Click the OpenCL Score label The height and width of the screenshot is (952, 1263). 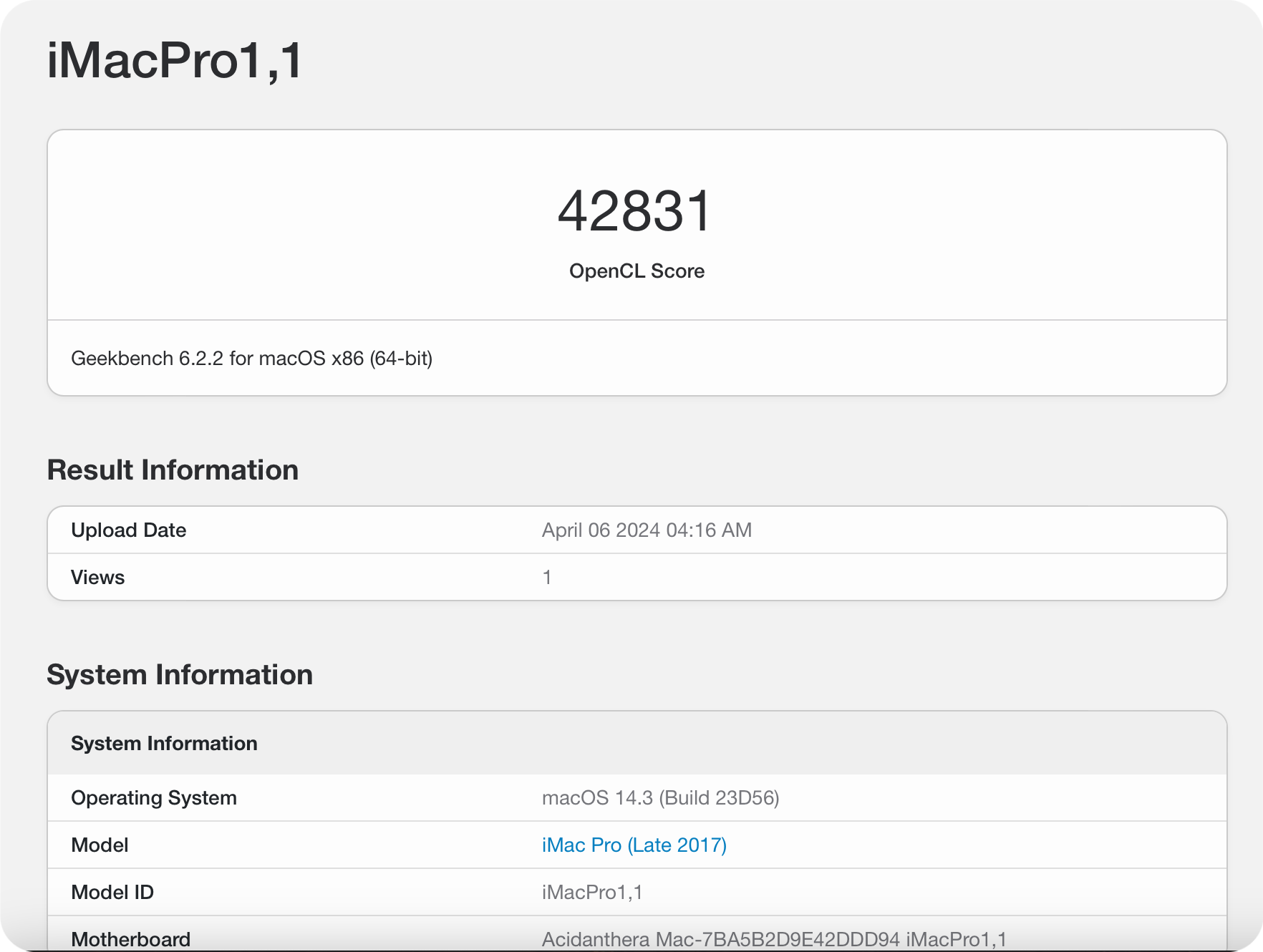(637, 271)
